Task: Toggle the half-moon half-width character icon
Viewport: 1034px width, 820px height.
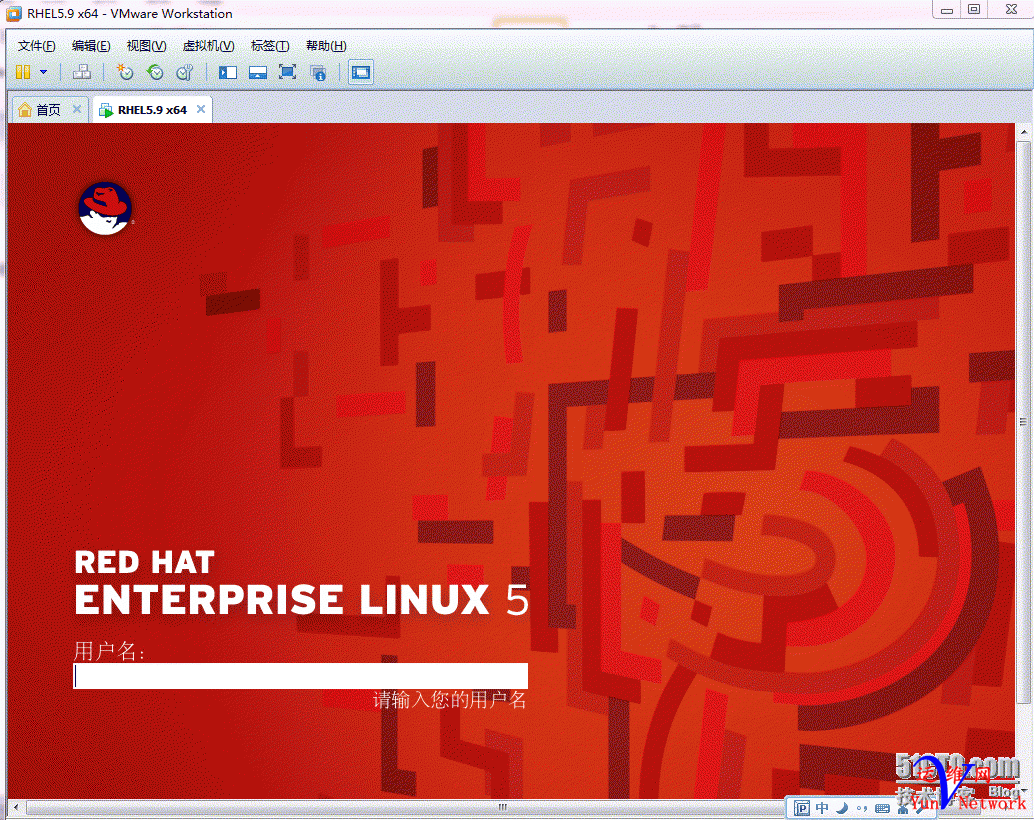Action: point(841,808)
